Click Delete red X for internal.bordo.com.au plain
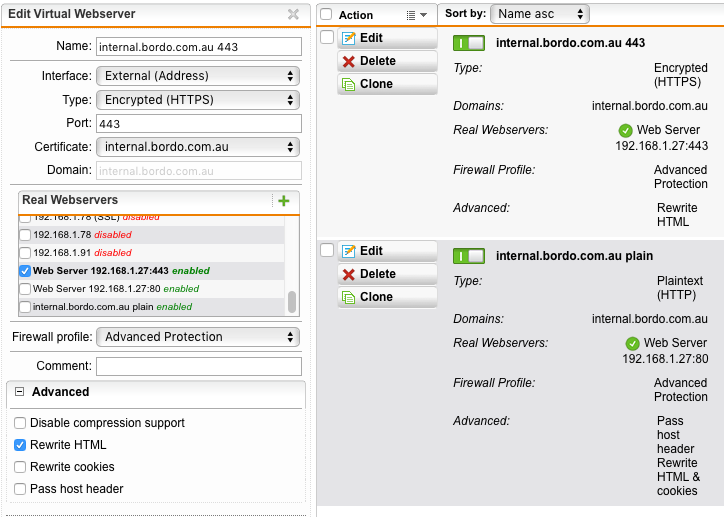This screenshot has height=517, width=724. coord(349,275)
